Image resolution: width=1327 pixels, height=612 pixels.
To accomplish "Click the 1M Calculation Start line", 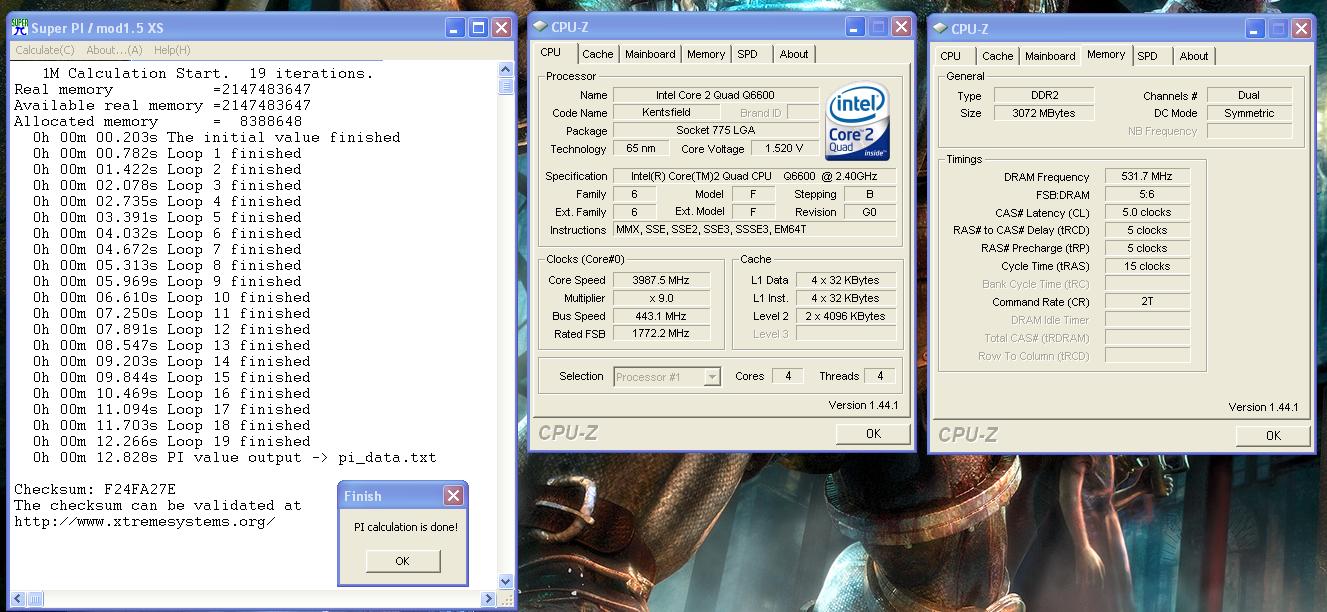I will coord(208,73).
